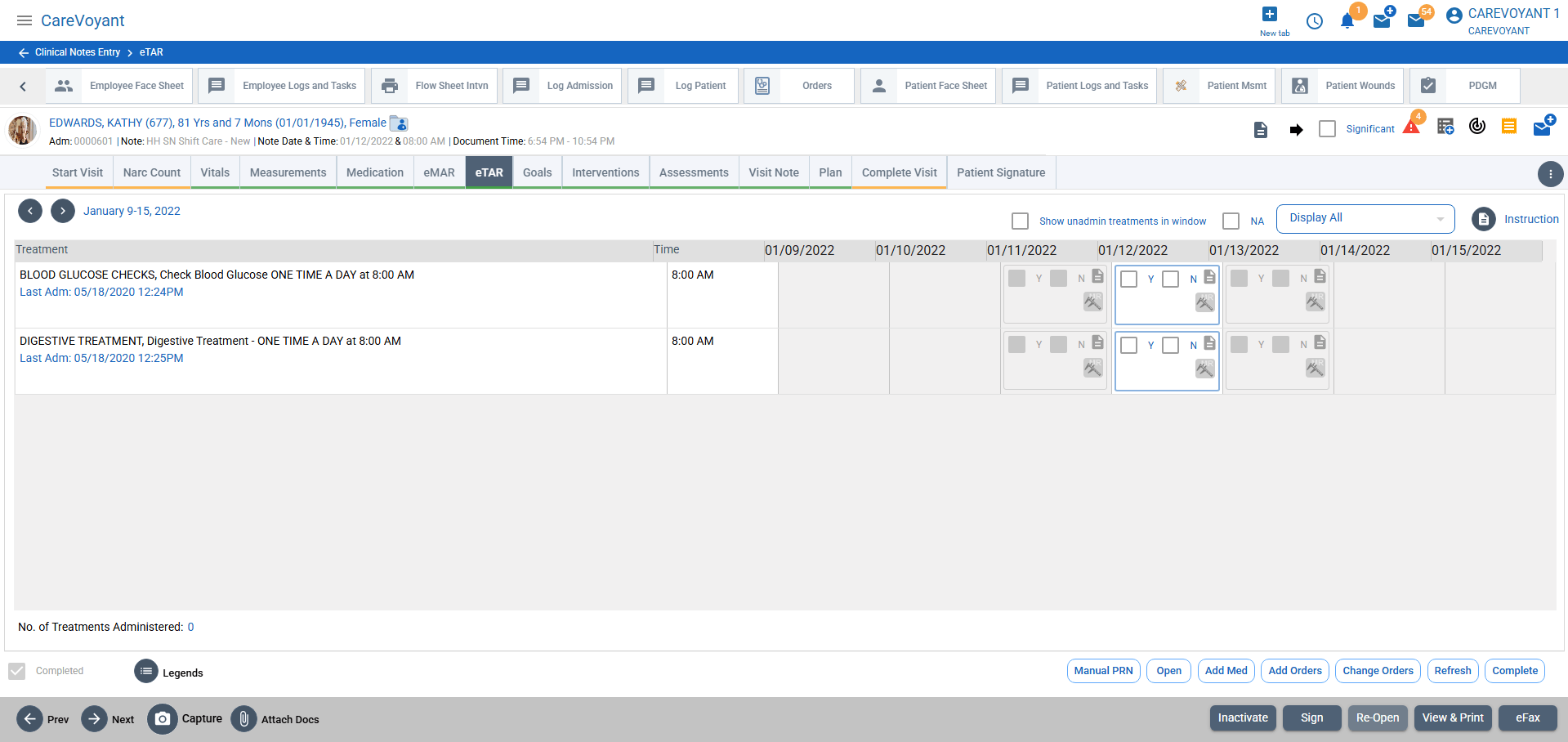This screenshot has height=742, width=1568.
Task: Open the hamburger main menu
Action: 25,20
